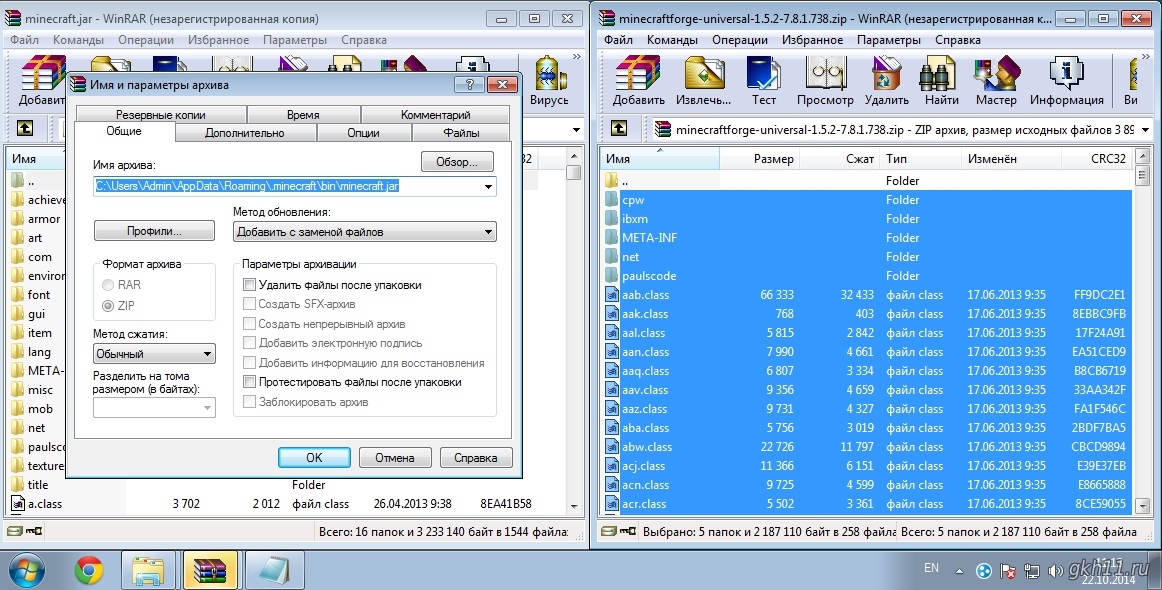The height and width of the screenshot is (590, 1162).
Task: Open Команды menu in right window
Action: [x=672, y=40]
